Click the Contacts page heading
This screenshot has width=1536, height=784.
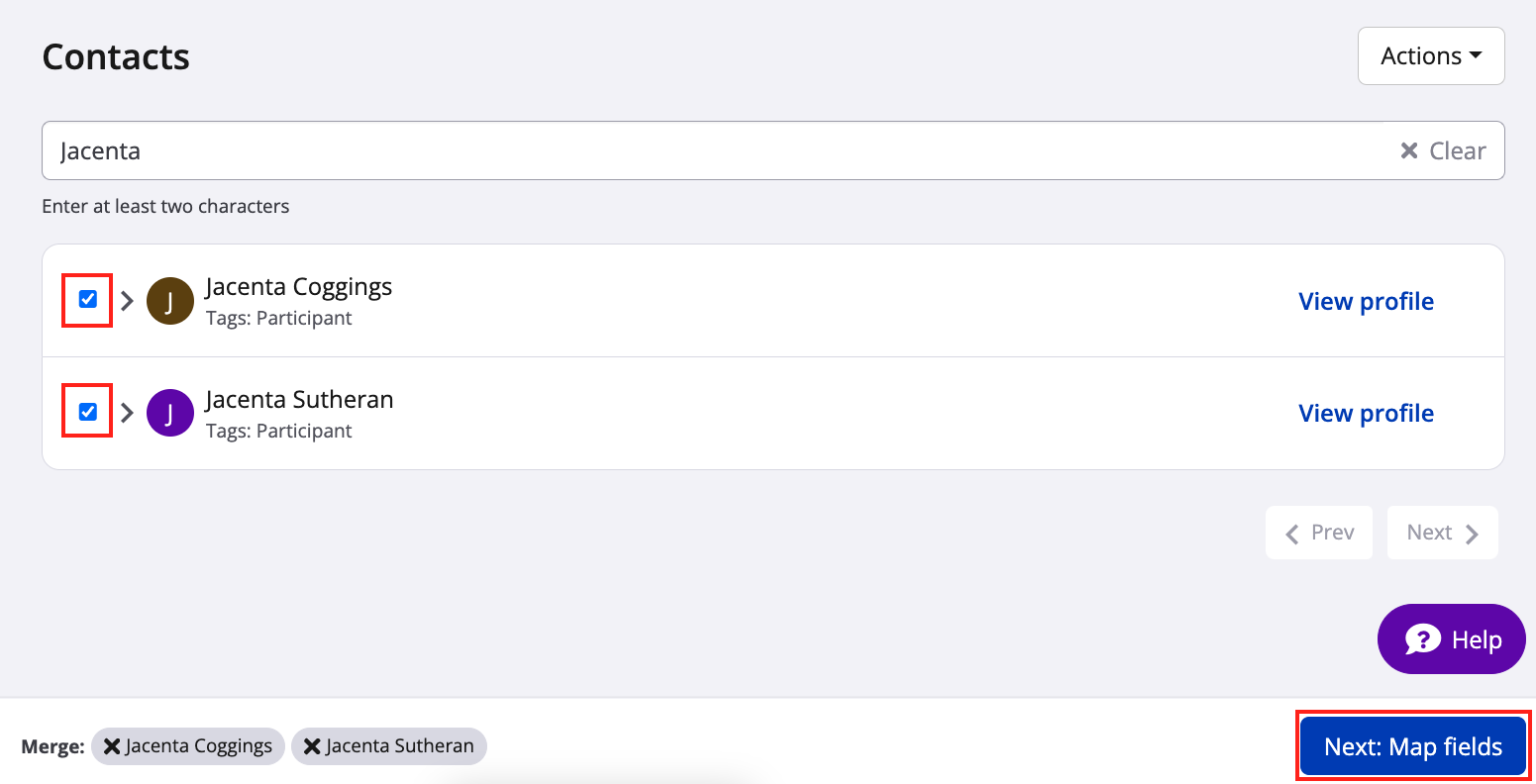116,57
